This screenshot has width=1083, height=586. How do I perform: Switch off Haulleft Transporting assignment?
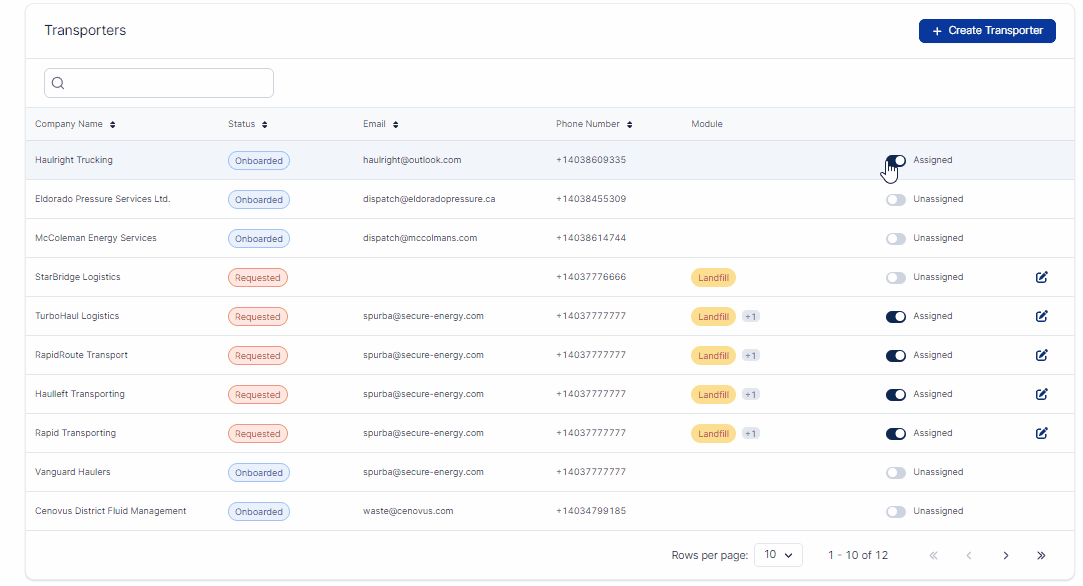point(896,395)
